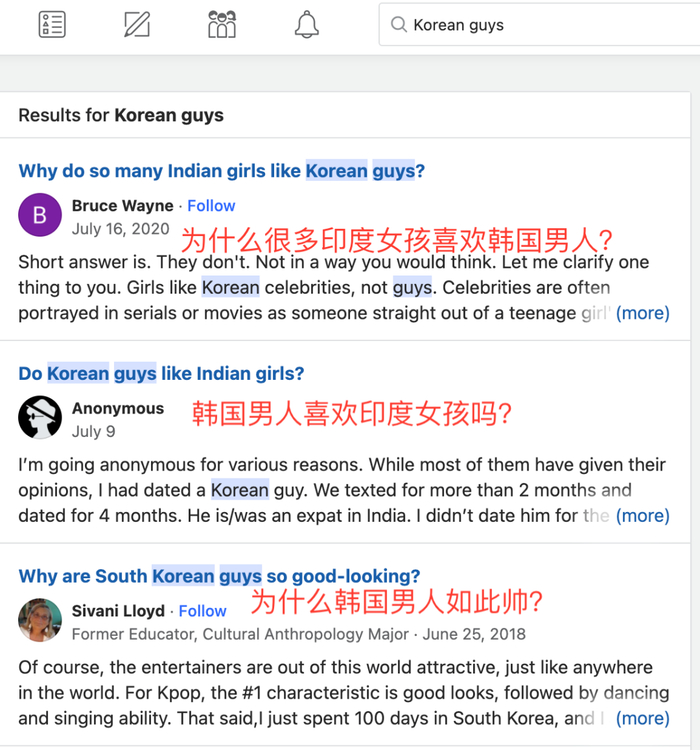Click the write answer pencil icon
700x750 pixels.
click(x=137, y=24)
